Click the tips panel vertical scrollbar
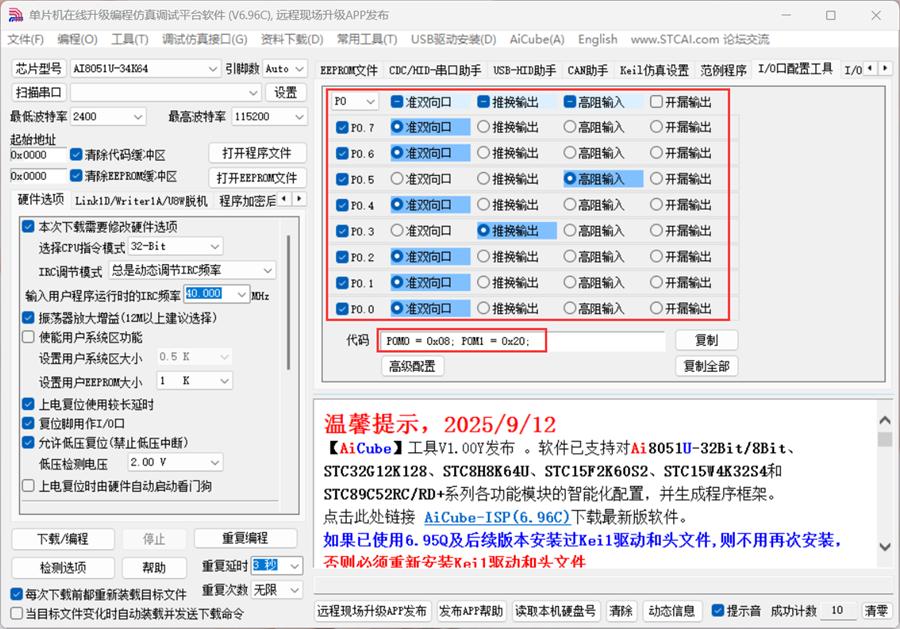This screenshot has height=629, width=900. (x=884, y=480)
